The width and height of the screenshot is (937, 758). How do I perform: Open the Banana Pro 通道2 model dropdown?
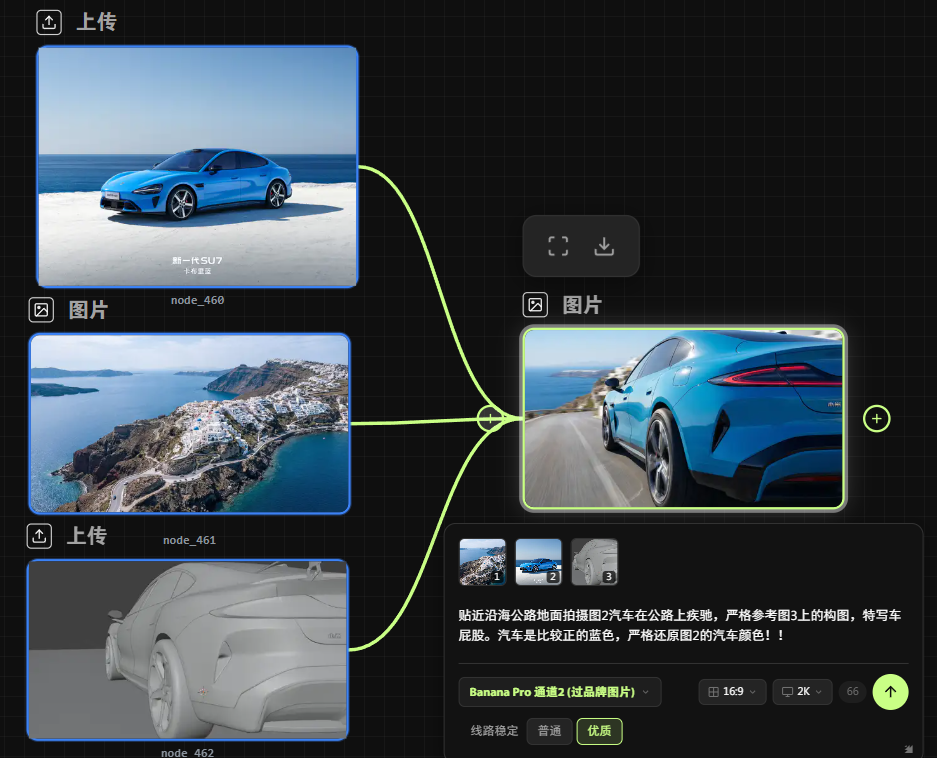[x=560, y=692]
